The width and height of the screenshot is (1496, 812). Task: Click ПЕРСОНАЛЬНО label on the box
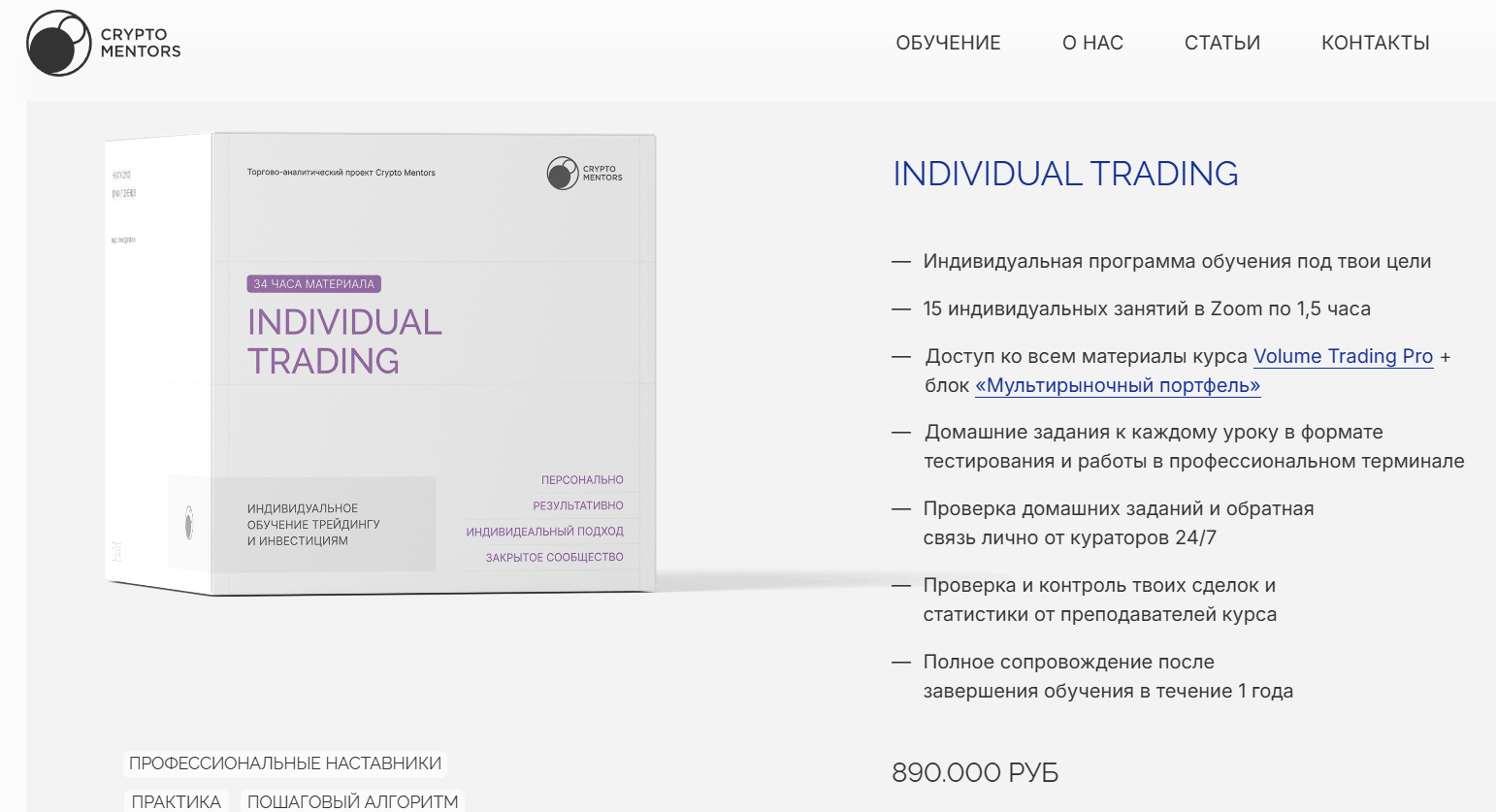[x=582, y=480]
